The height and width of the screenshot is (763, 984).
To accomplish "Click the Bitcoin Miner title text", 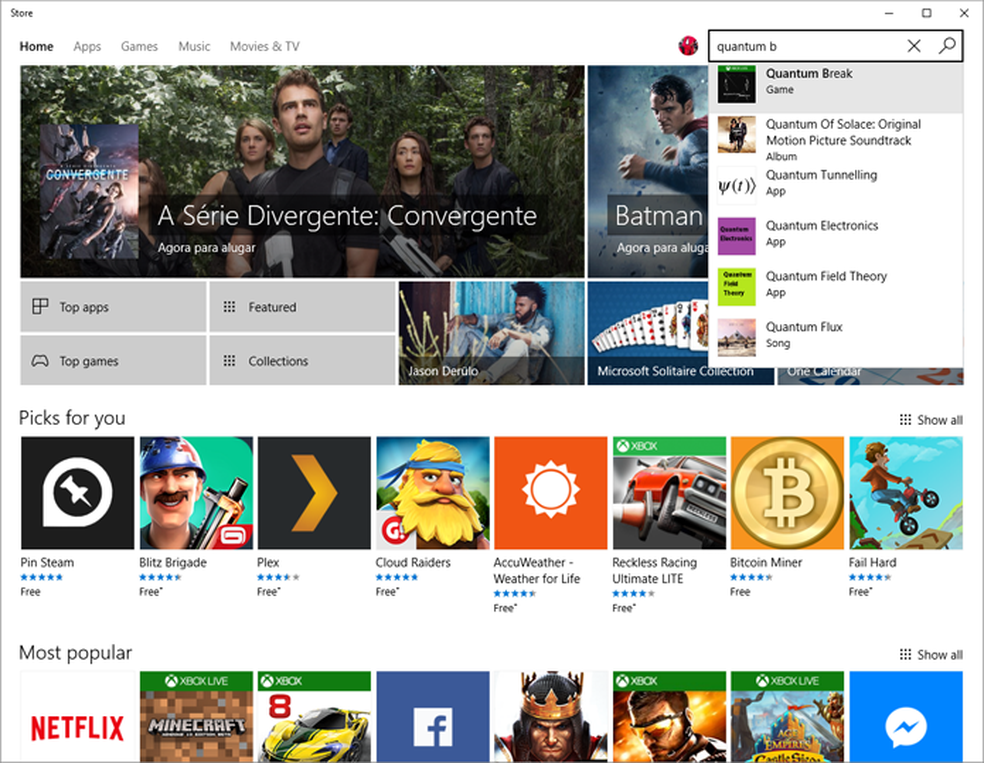I will click(766, 562).
